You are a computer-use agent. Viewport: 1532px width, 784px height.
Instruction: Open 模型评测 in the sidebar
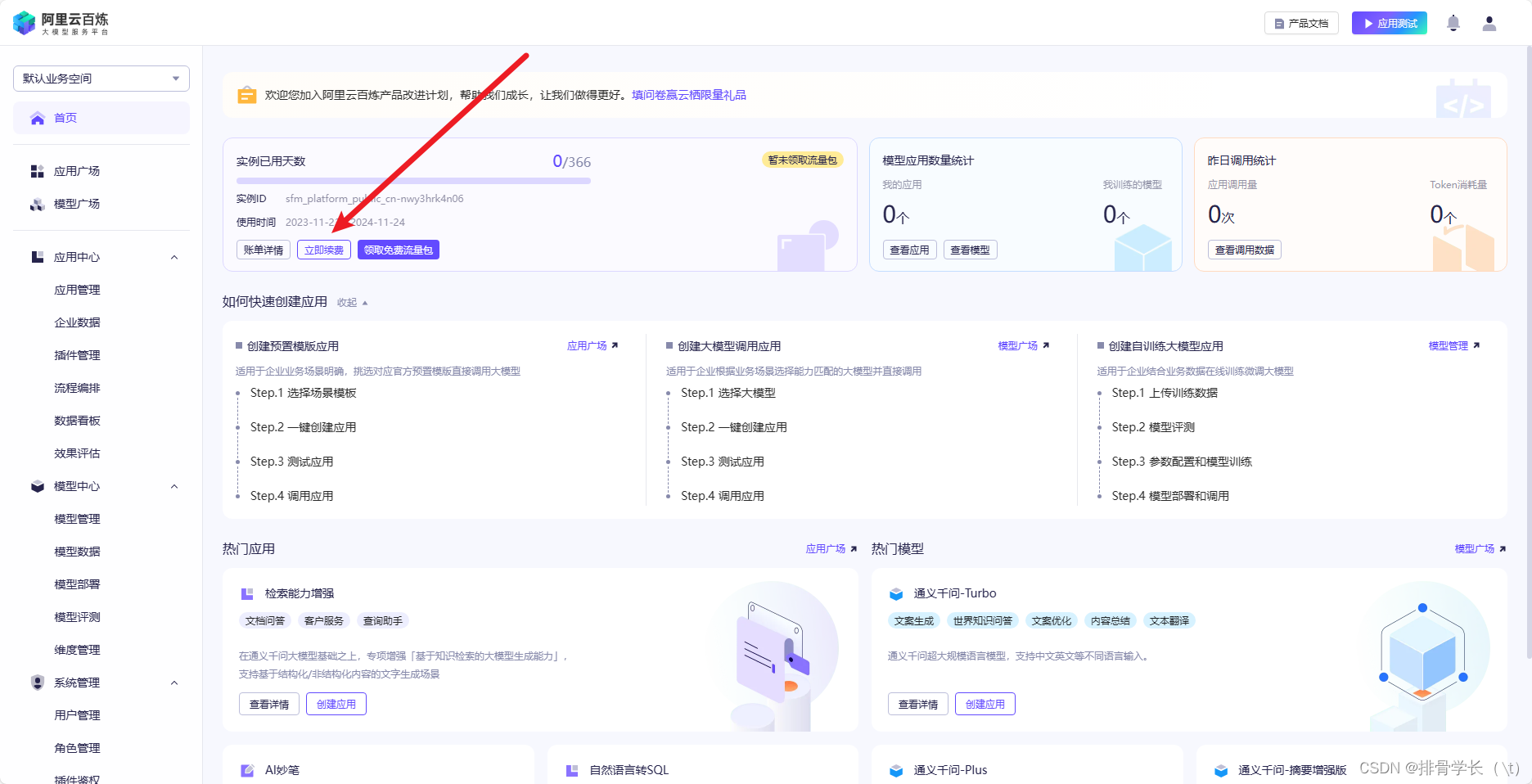tap(77, 617)
